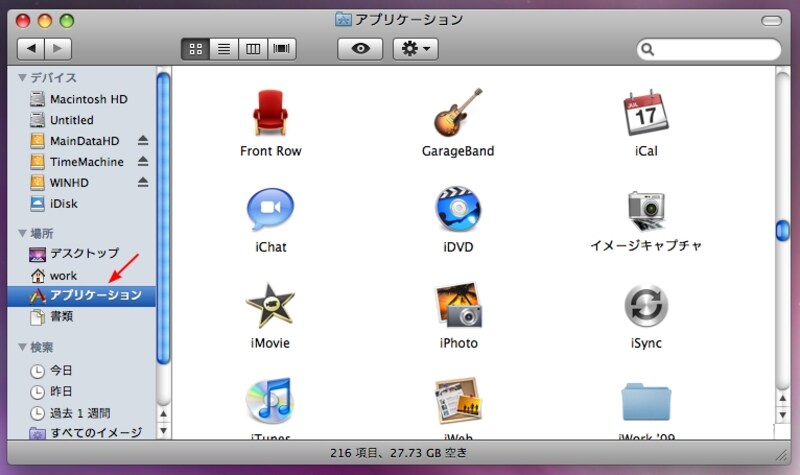Click the iChat name label

pyautogui.click(x=270, y=247)
